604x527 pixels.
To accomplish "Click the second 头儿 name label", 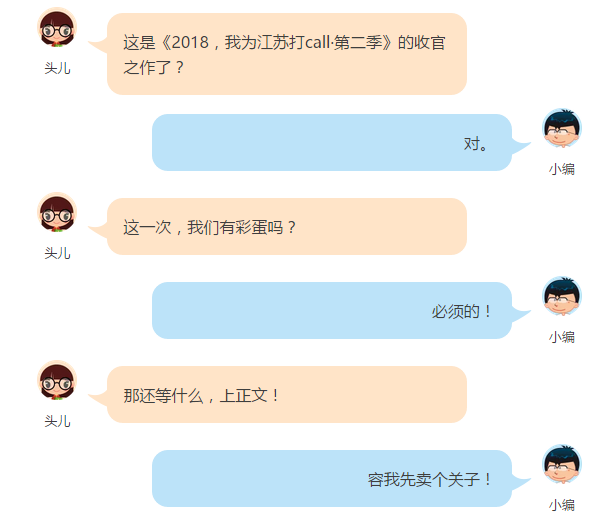I will click(57, 253).
